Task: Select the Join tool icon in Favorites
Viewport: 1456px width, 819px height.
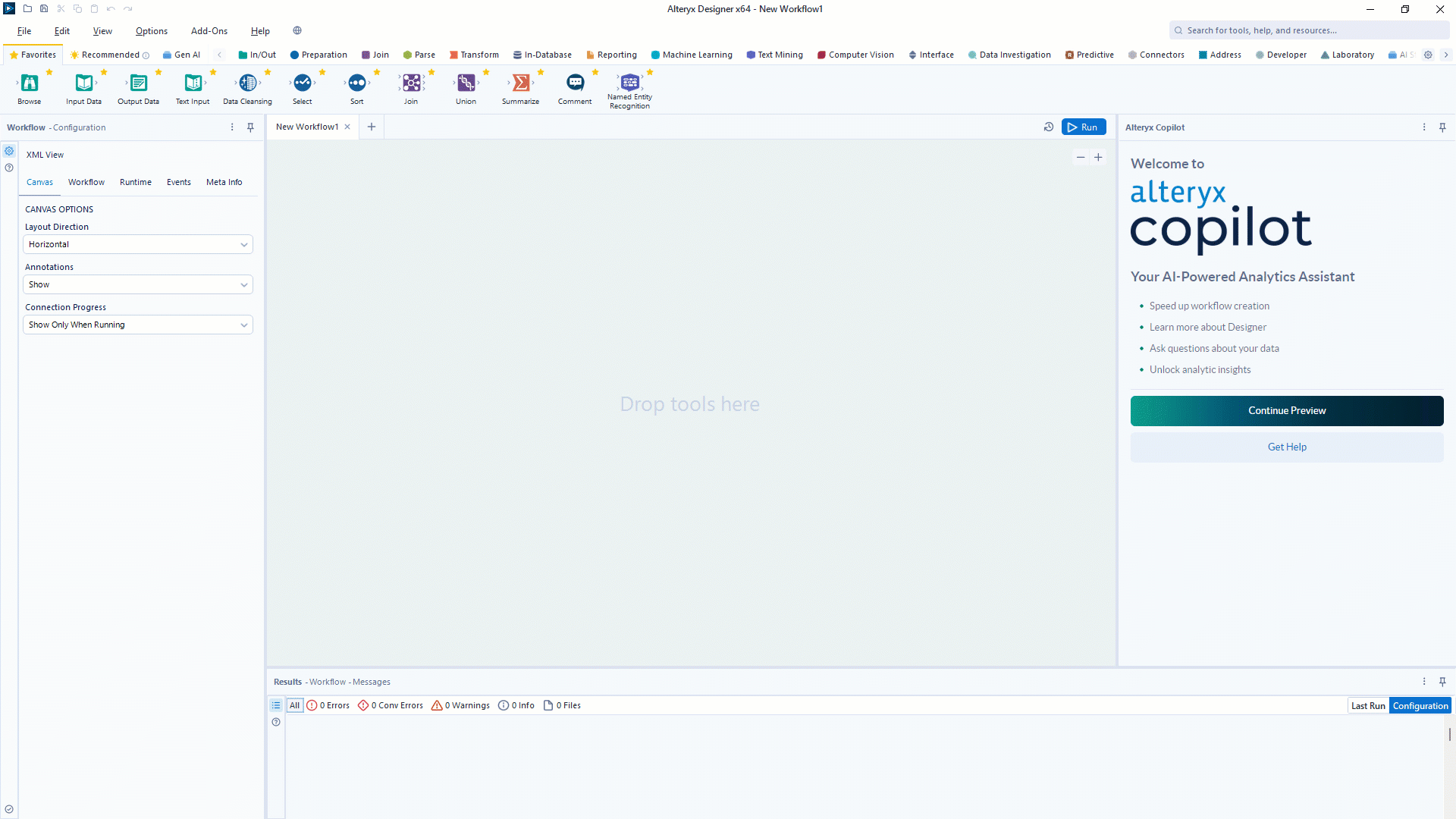Action: point(412,83)
